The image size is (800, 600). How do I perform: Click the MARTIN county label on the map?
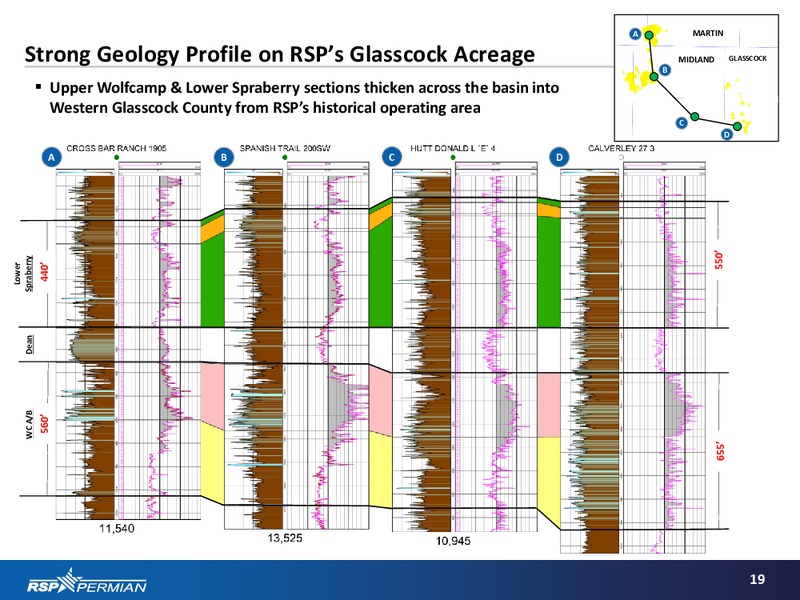[x=708, y=33]
